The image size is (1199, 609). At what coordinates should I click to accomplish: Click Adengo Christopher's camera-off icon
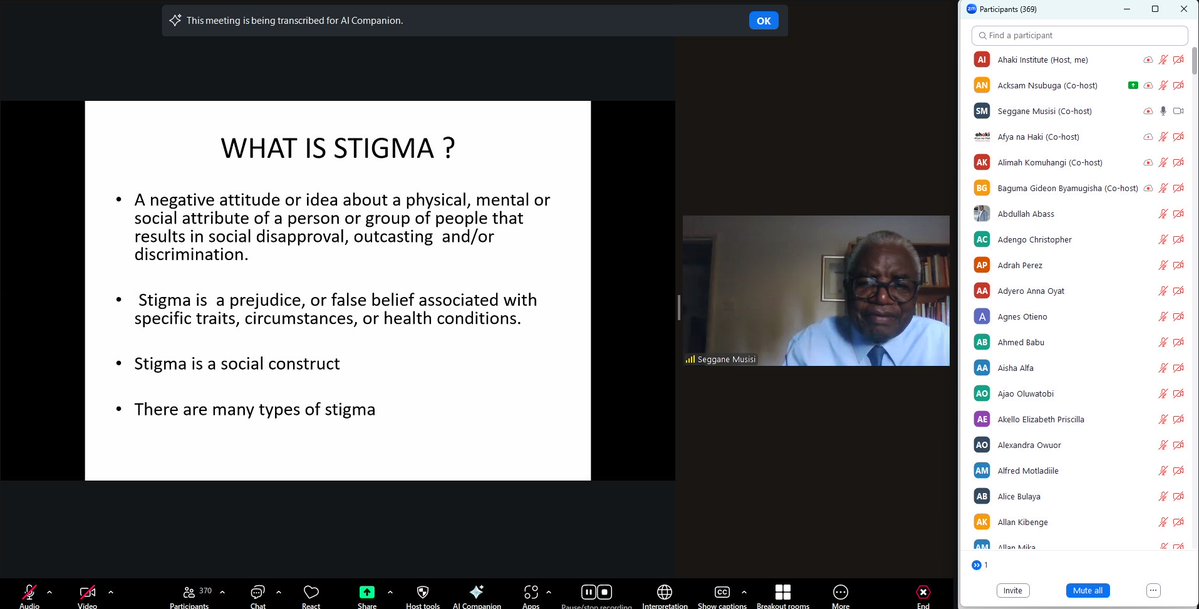(1178, 239)
